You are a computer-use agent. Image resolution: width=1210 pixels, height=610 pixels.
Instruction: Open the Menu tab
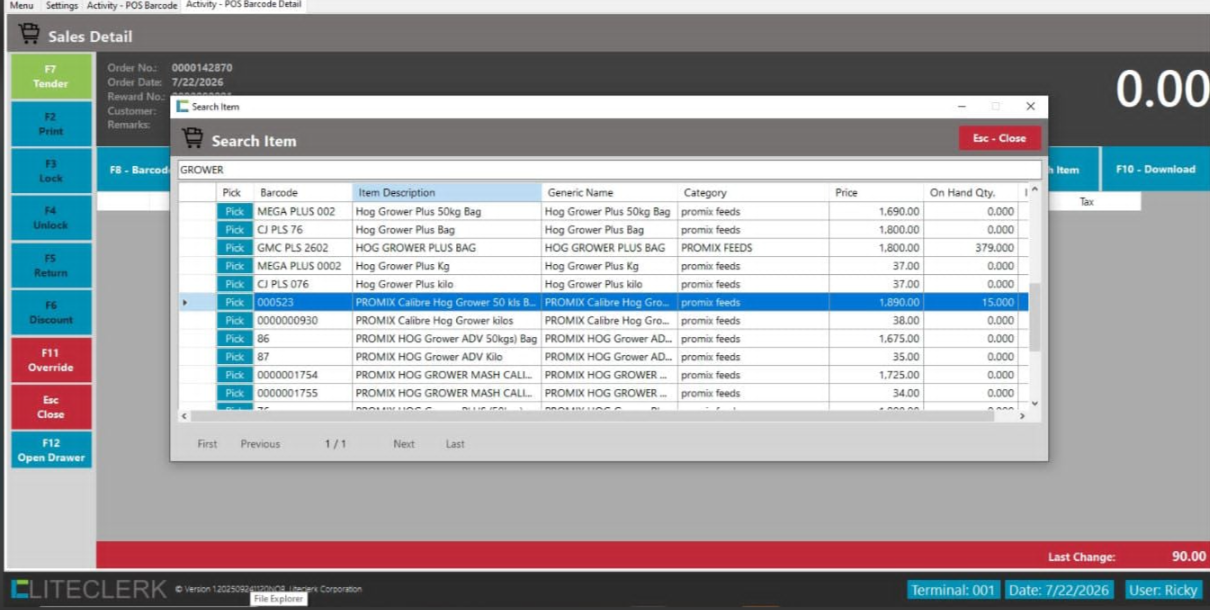point(21,6)
